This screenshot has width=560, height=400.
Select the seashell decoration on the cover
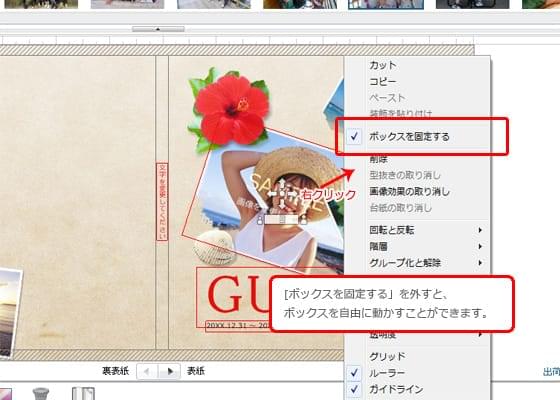pyautogui.click(x=214, y=248)
